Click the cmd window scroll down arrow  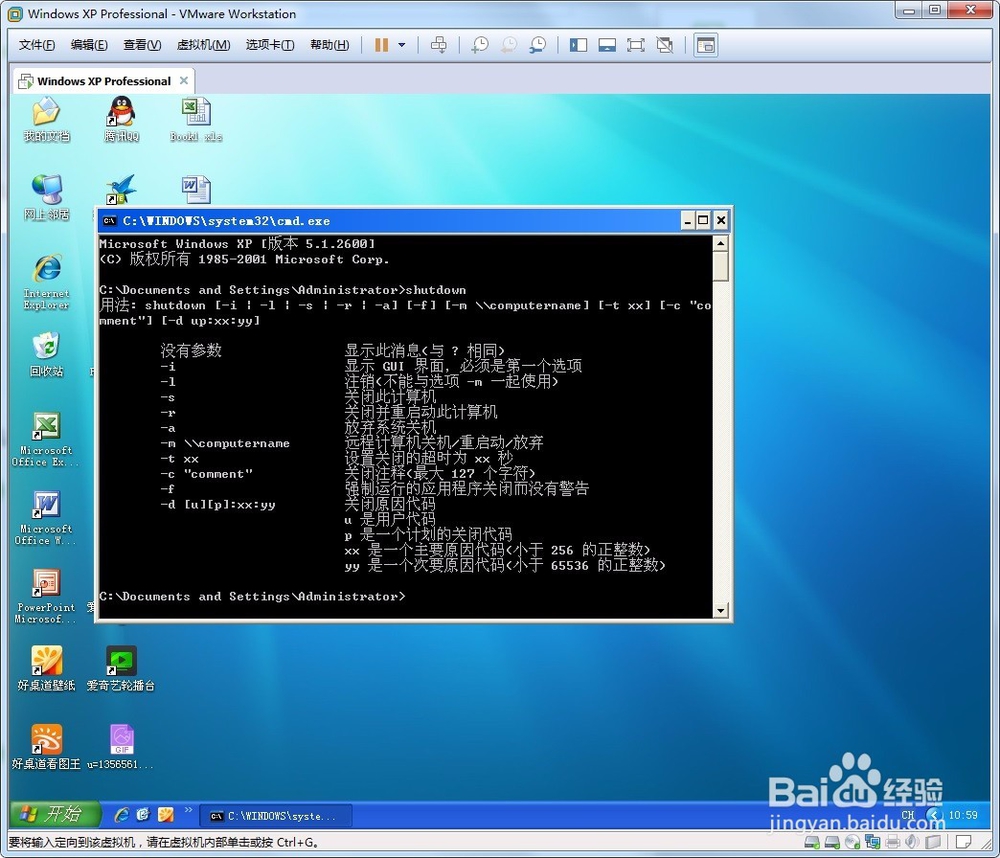click(x=721, y=610)
